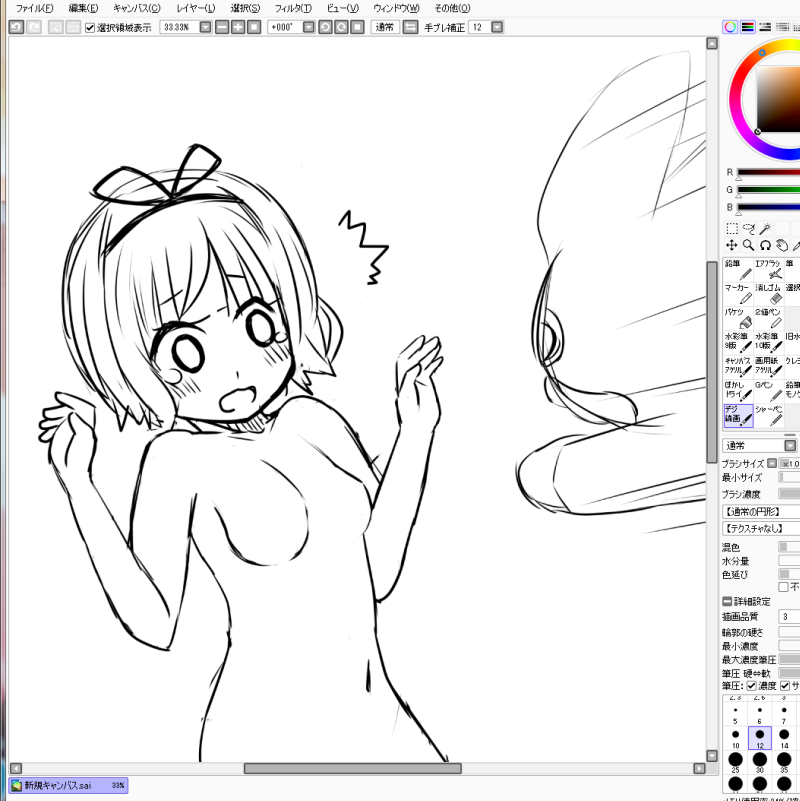
Task: Select brush size 14 preset
Action: click(784, 738)
